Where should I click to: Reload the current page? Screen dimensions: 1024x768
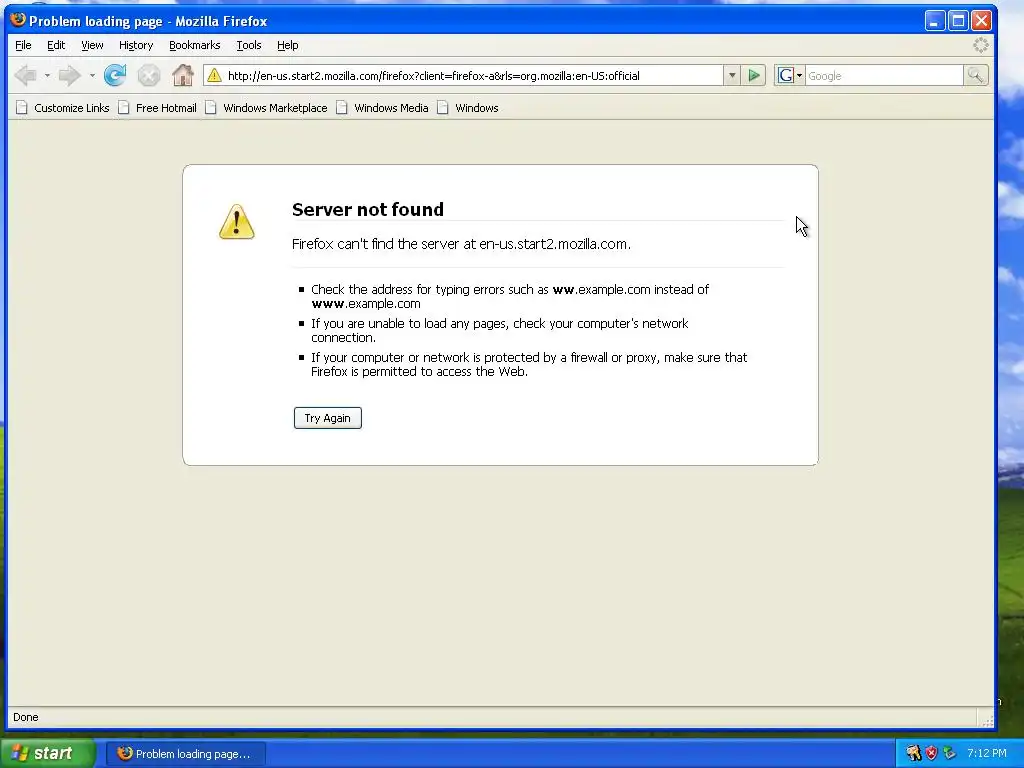(115, 76)
